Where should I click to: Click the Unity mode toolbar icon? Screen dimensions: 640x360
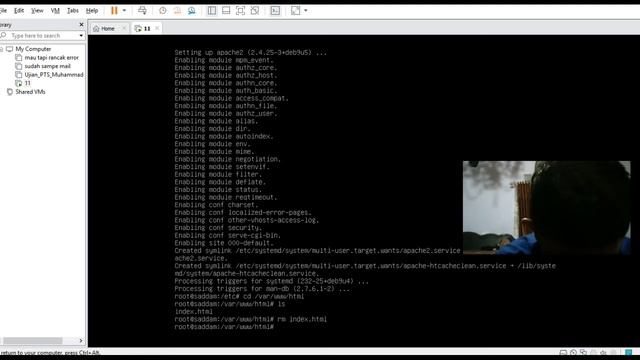point(255,11)
